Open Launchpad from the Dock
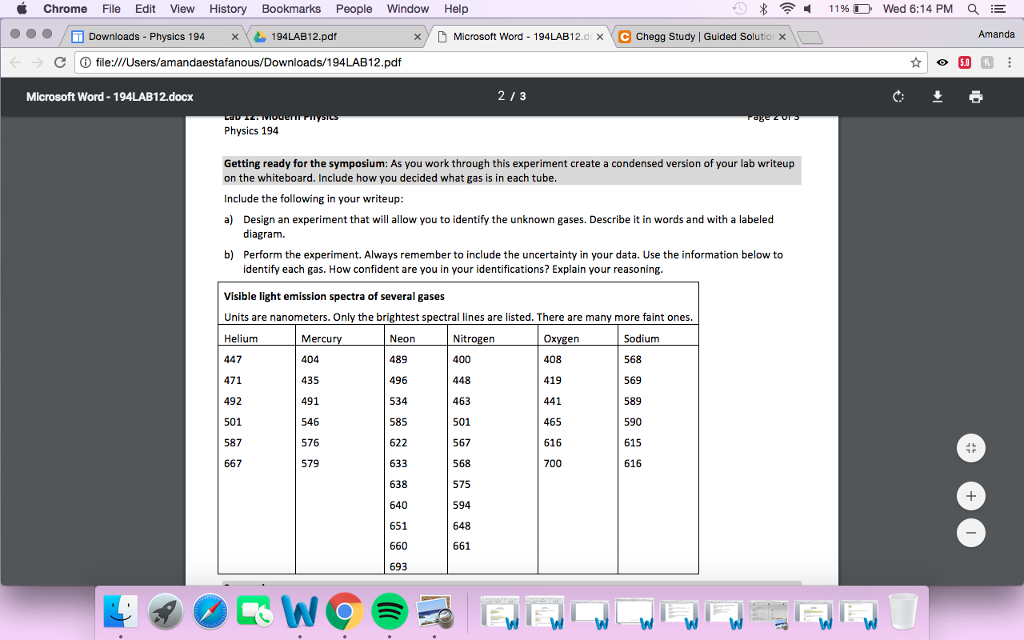 pyautogui.click(x=165, y=612)
